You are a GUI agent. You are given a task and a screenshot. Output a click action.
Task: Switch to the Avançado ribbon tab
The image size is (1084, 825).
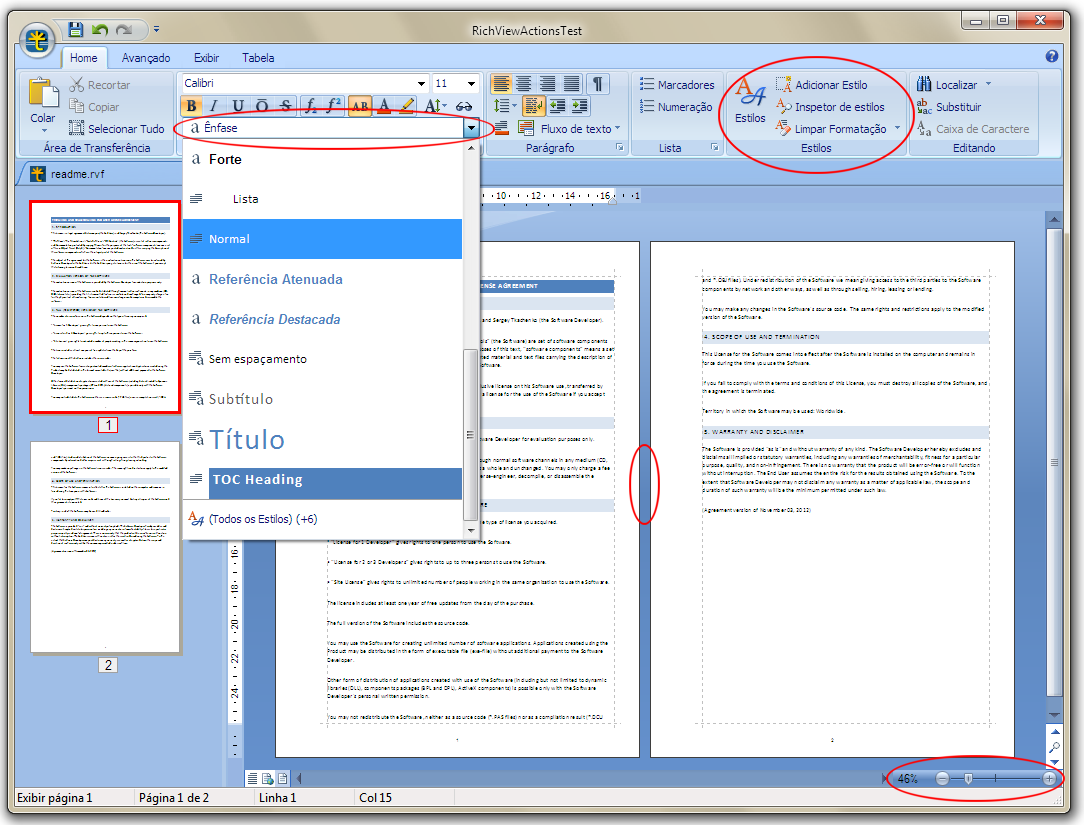pyautogui.click(x=146, y=58)
